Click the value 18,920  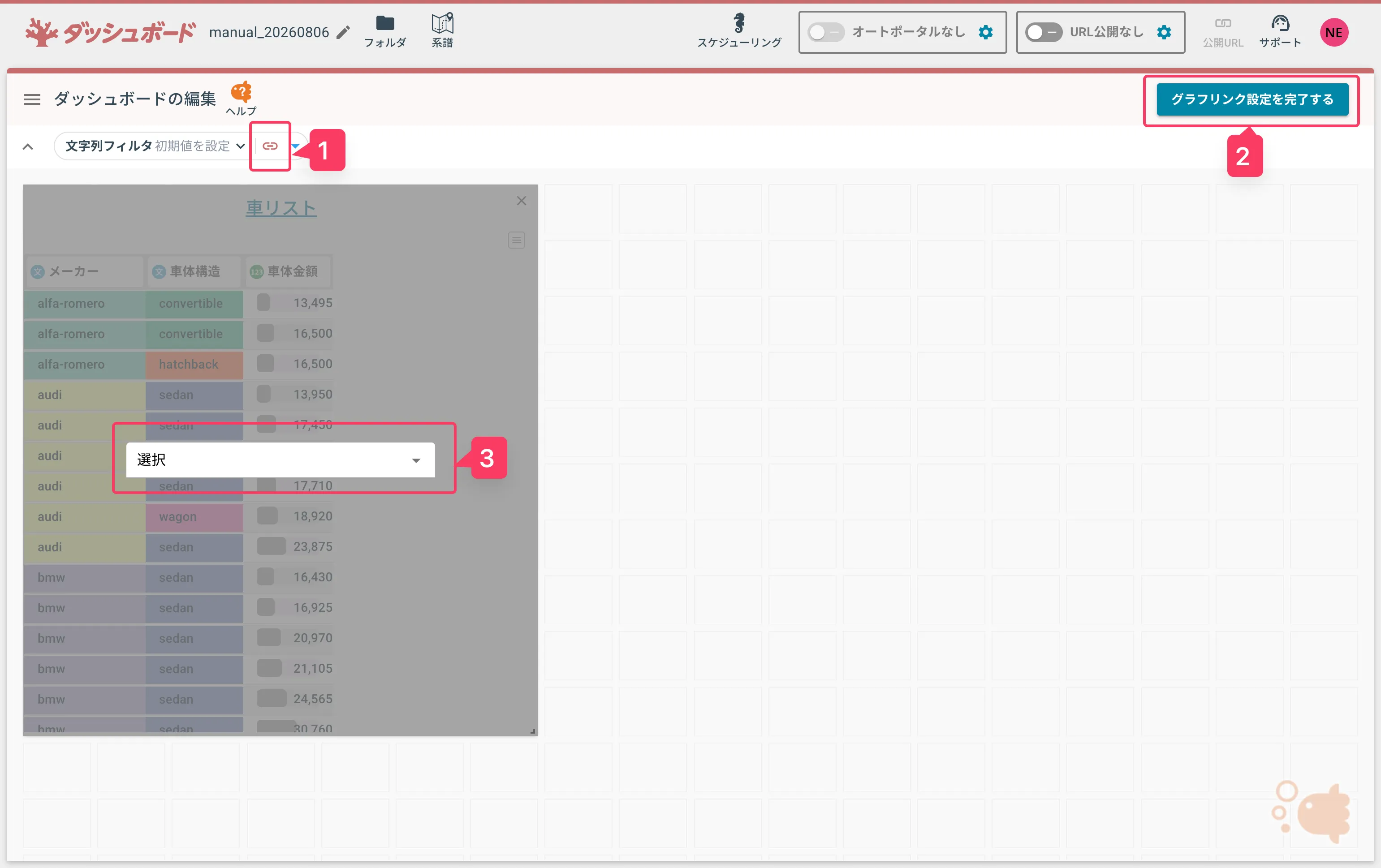point(313,516)
